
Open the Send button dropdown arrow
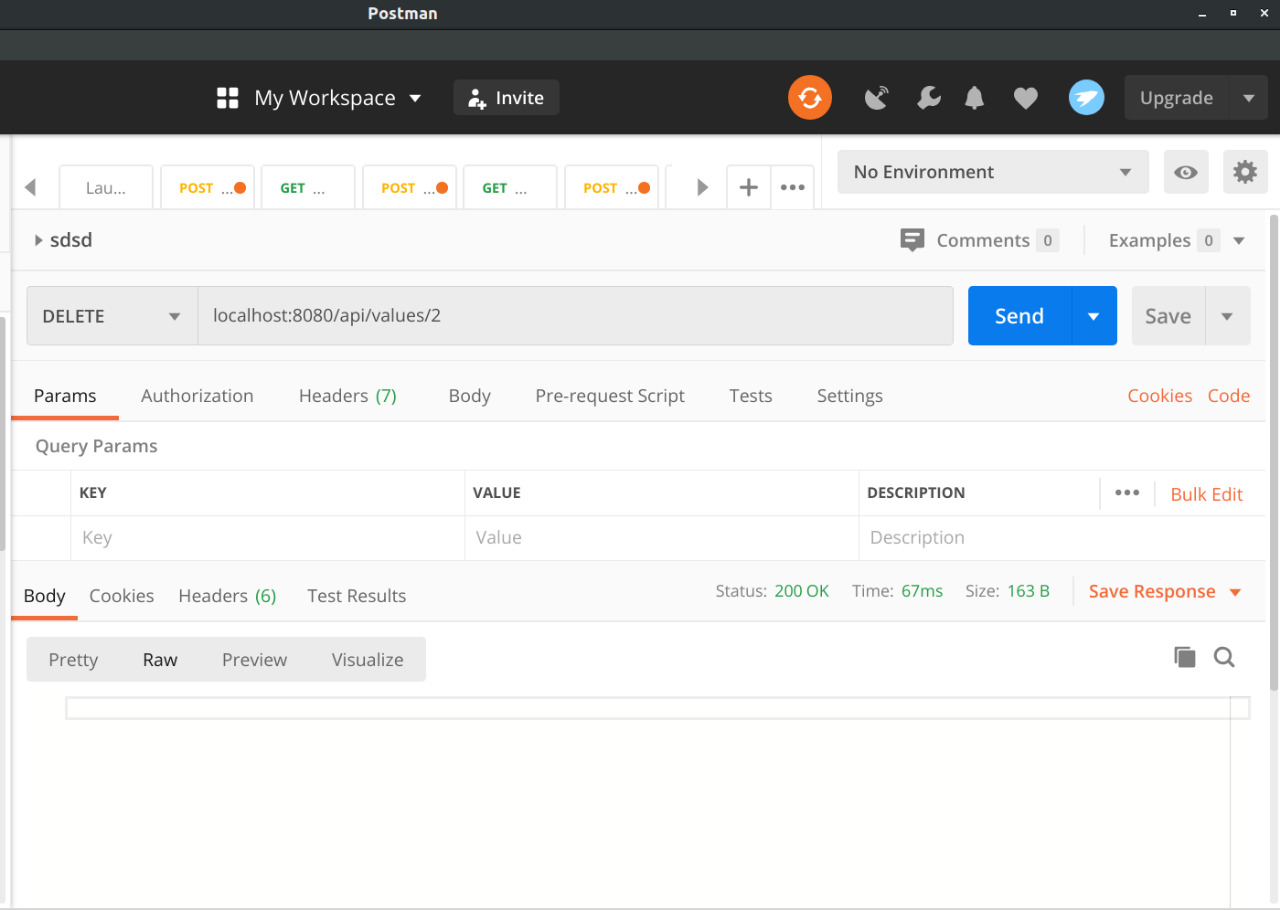tap(1094, 316)
